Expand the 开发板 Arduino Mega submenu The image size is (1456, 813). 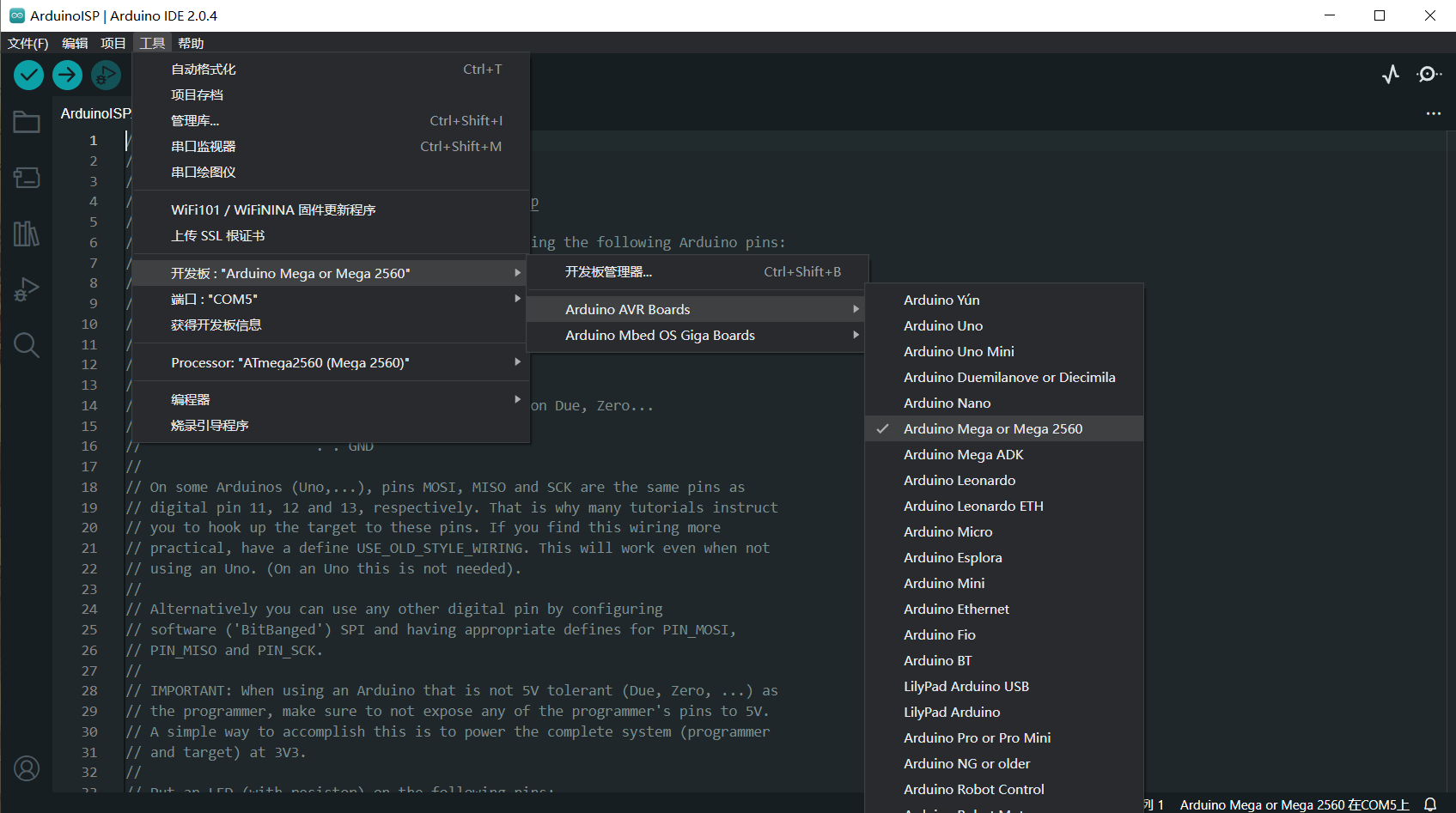(x=331, y=273)
